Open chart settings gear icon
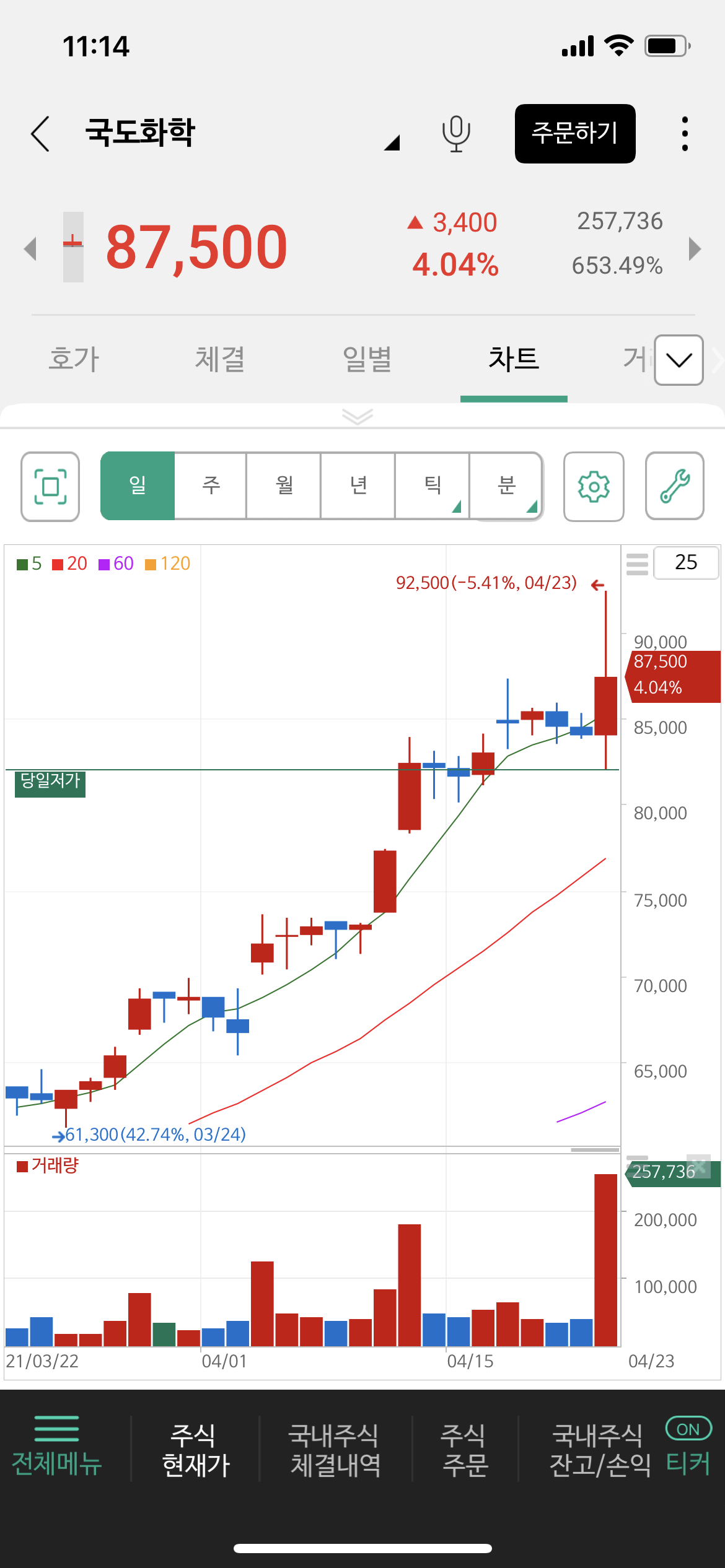 pos(594,487)
